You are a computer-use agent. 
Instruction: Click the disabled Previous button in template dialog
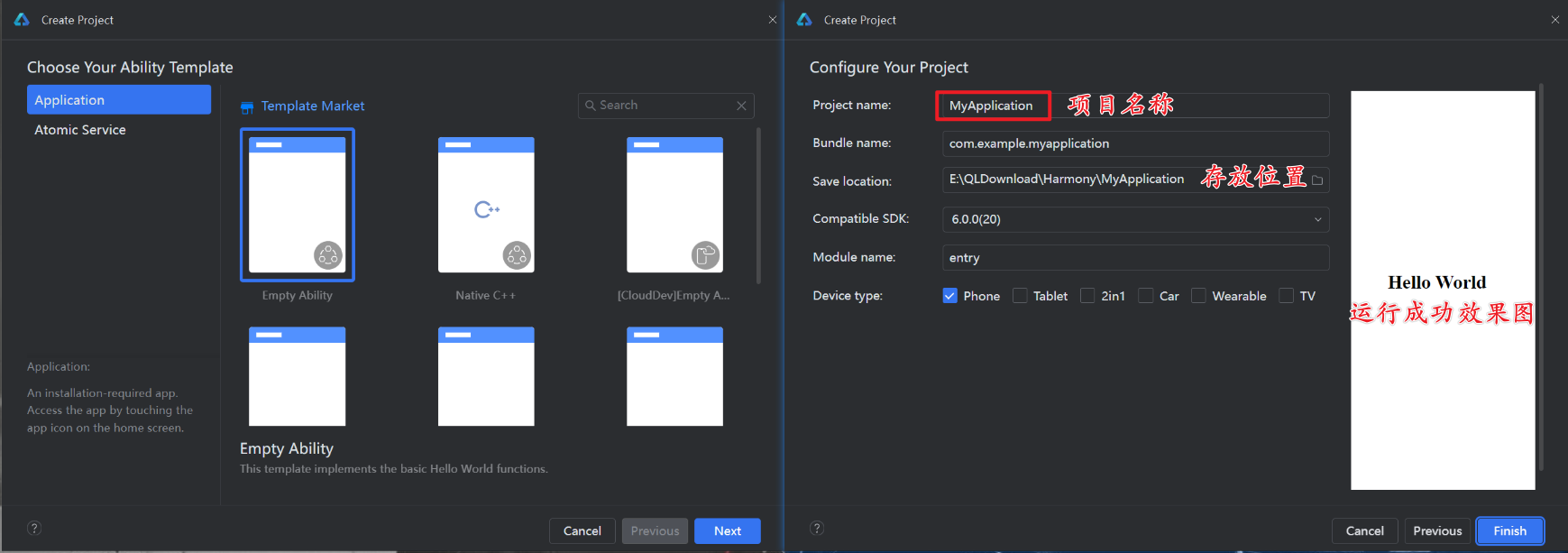coord(655,531)
